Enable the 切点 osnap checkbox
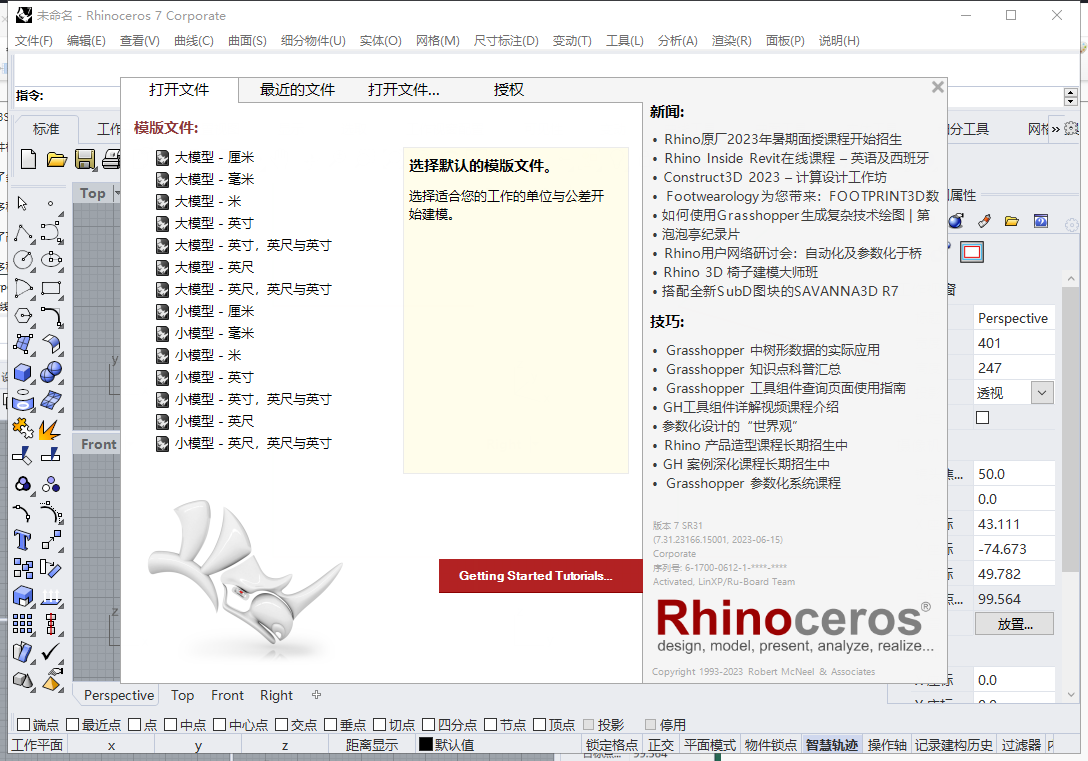Viewport: 1088px width, 761px height. pos(380,724)
